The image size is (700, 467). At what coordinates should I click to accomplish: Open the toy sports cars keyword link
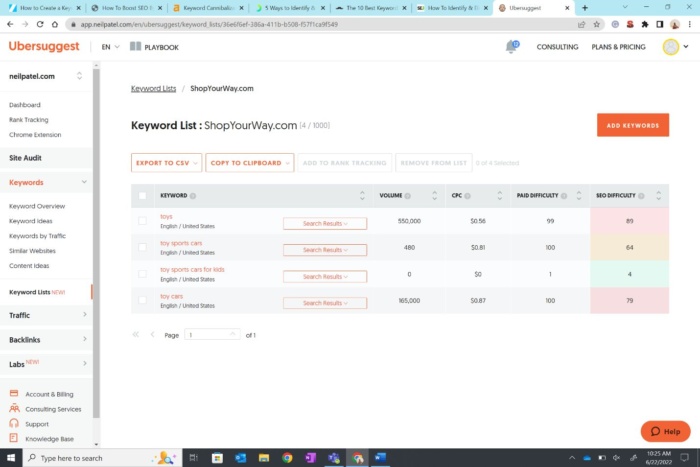pyautogui.click(x=181, y=243)
